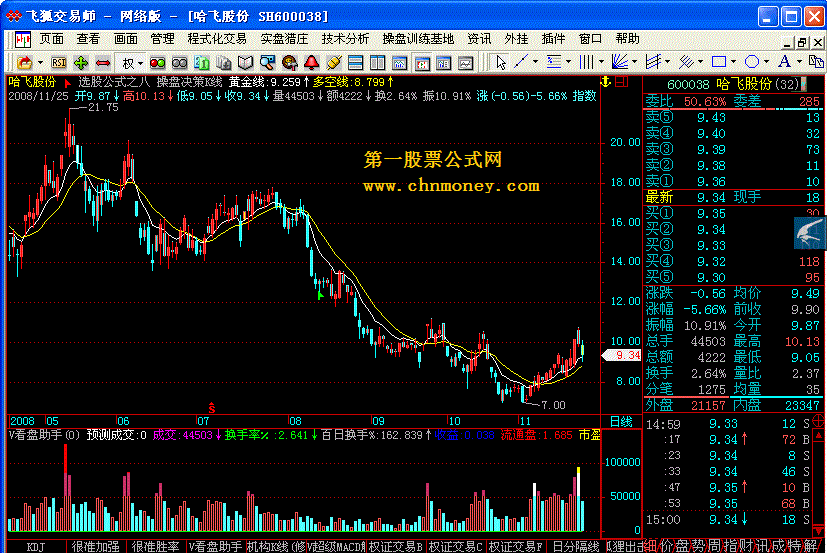The height and width of the screenshot is (553, 827).
Task: Click the blue chart window icon
Action: (x=400, y=63)
